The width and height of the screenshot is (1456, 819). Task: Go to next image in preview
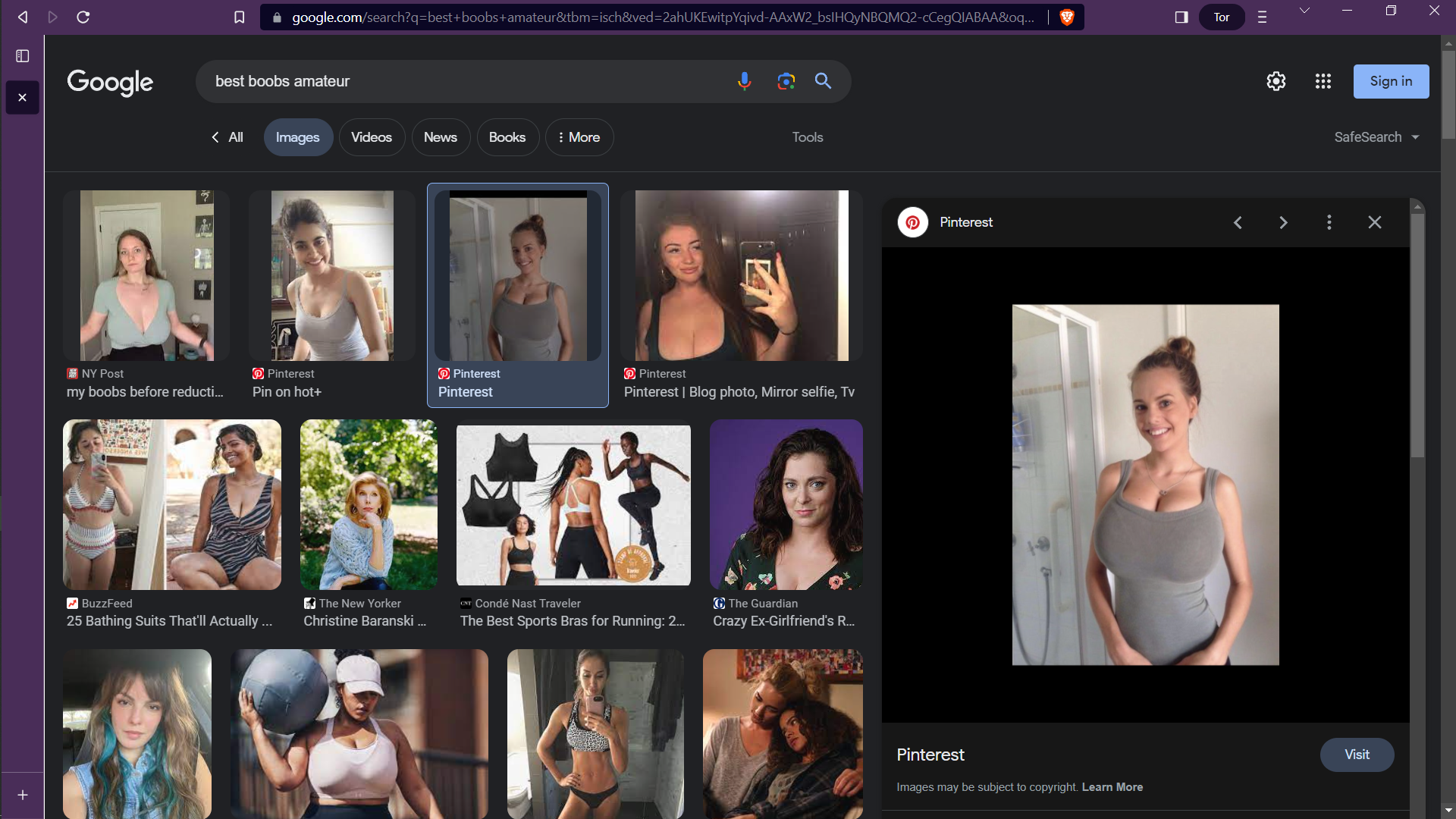pos(1283,222)
